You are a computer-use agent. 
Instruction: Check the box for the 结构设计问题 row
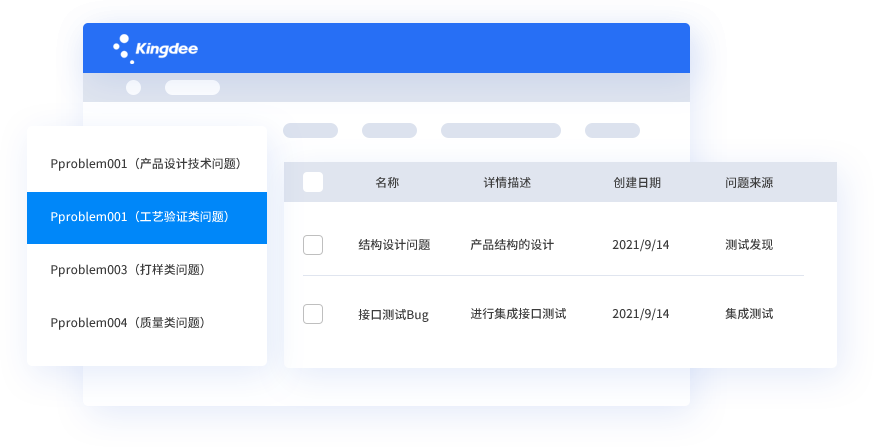(313, 245)
